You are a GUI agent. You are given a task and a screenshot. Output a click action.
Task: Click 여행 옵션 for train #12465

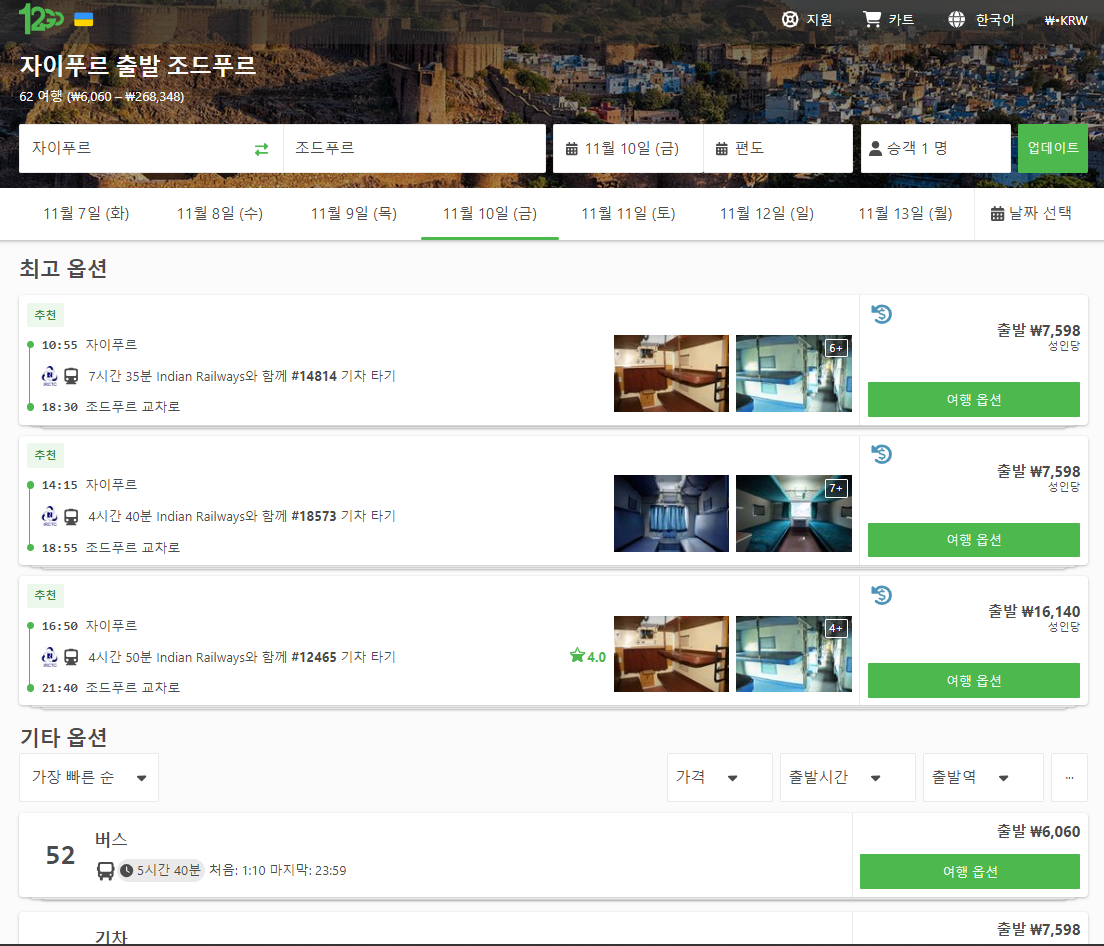coord(974,681)
